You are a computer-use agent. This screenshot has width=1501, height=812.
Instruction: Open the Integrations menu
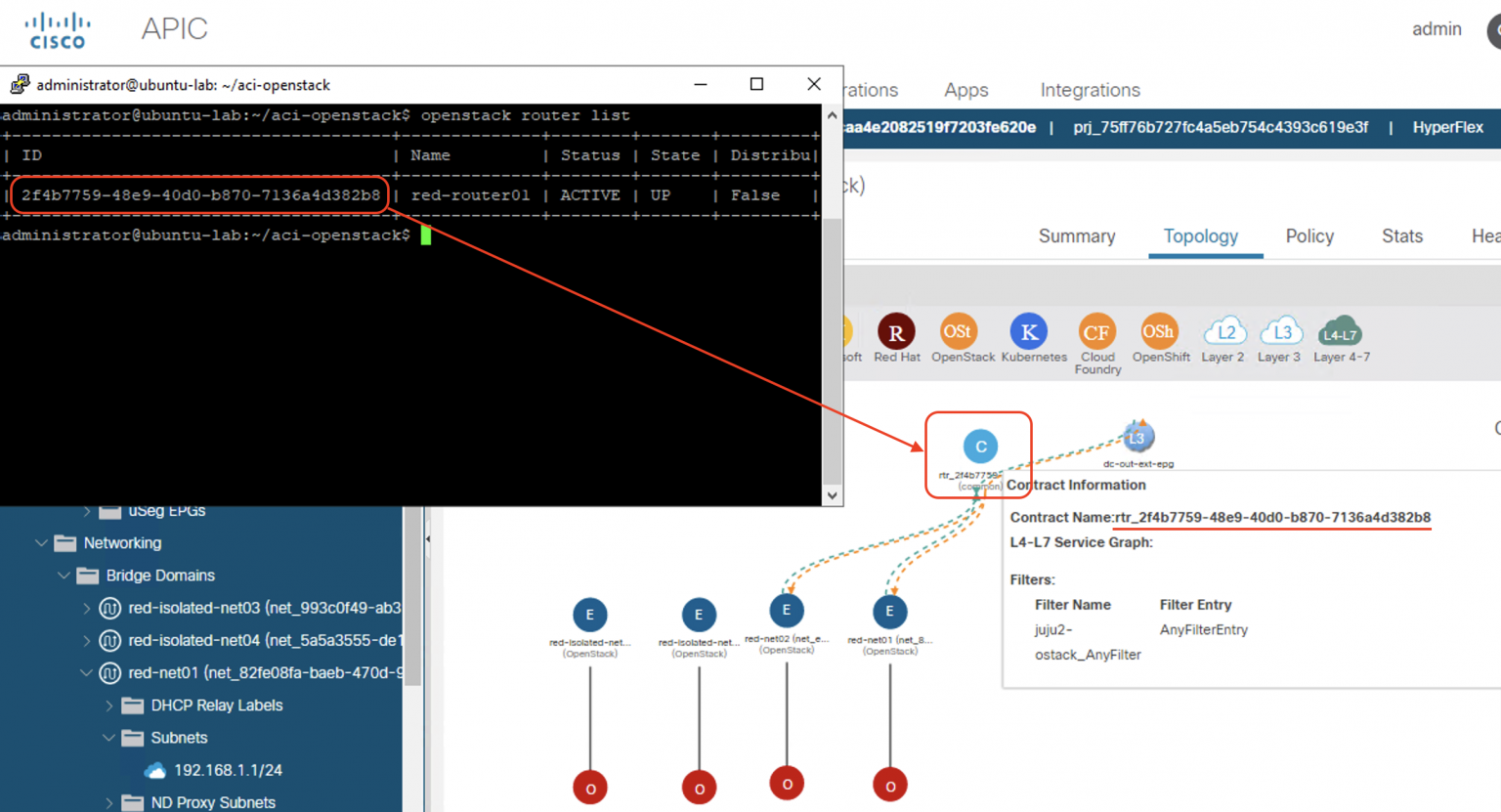(1090, 90)
